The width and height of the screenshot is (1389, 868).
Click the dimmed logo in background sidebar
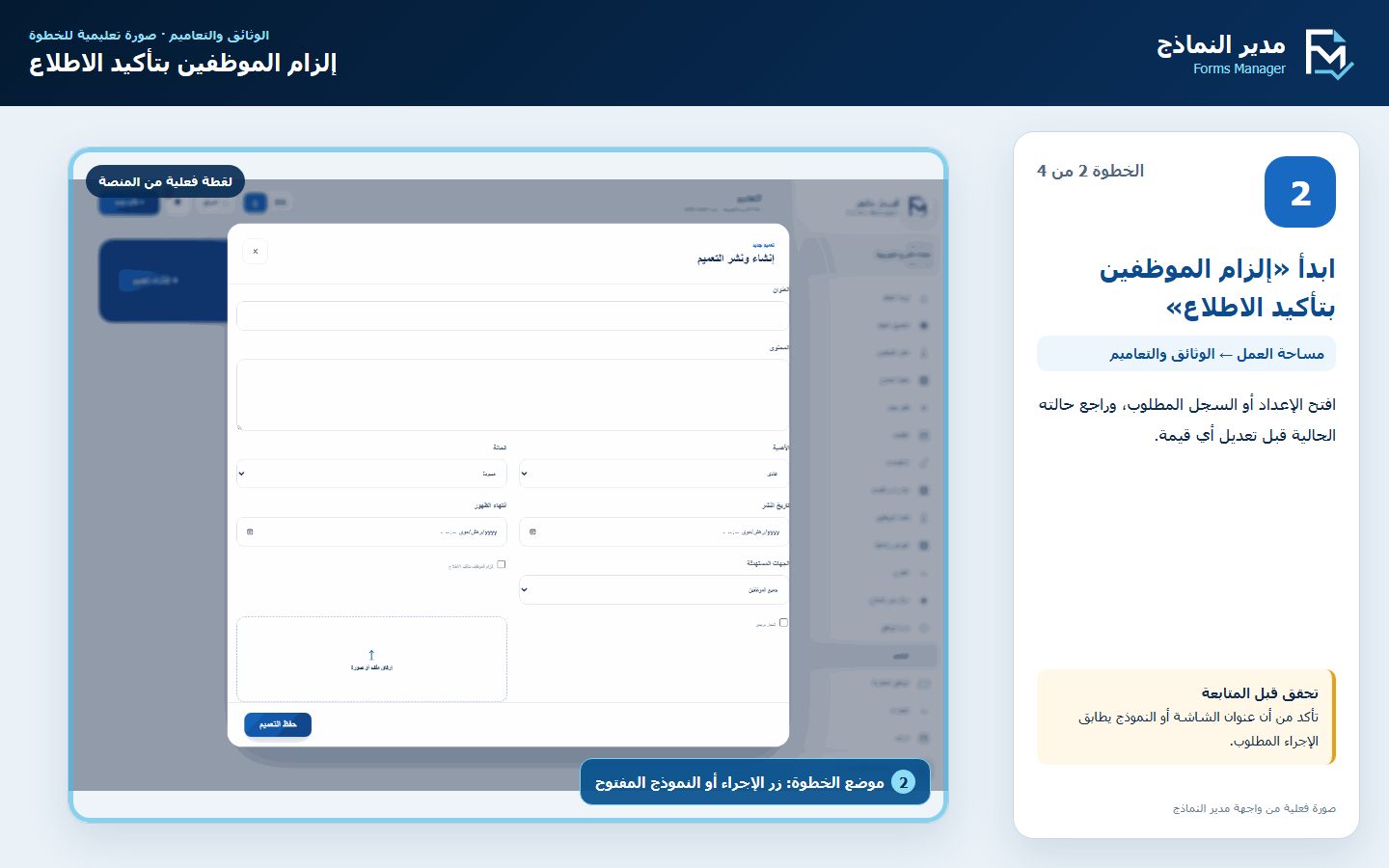tap(917, 206)
